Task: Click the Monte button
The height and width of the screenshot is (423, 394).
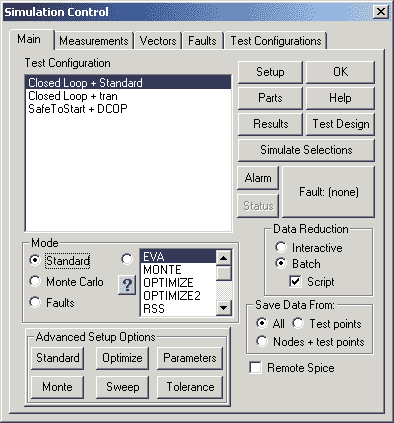Action: coord(58,387)
